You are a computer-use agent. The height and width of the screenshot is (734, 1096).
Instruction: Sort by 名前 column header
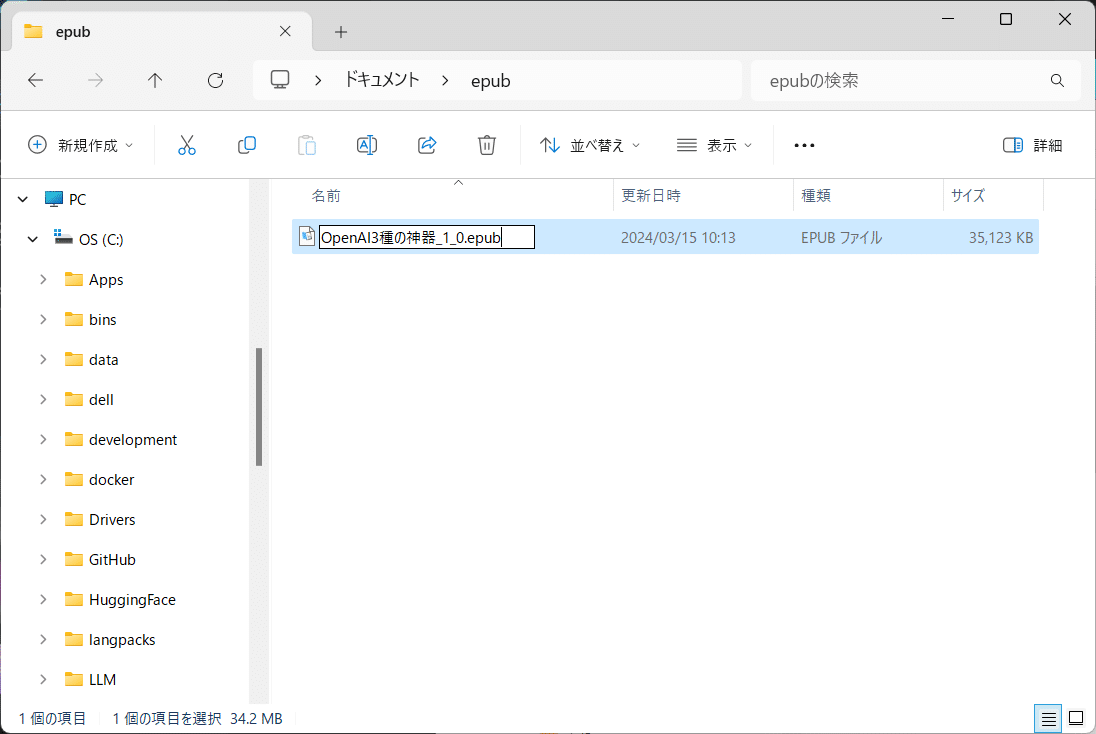point(326,196)
